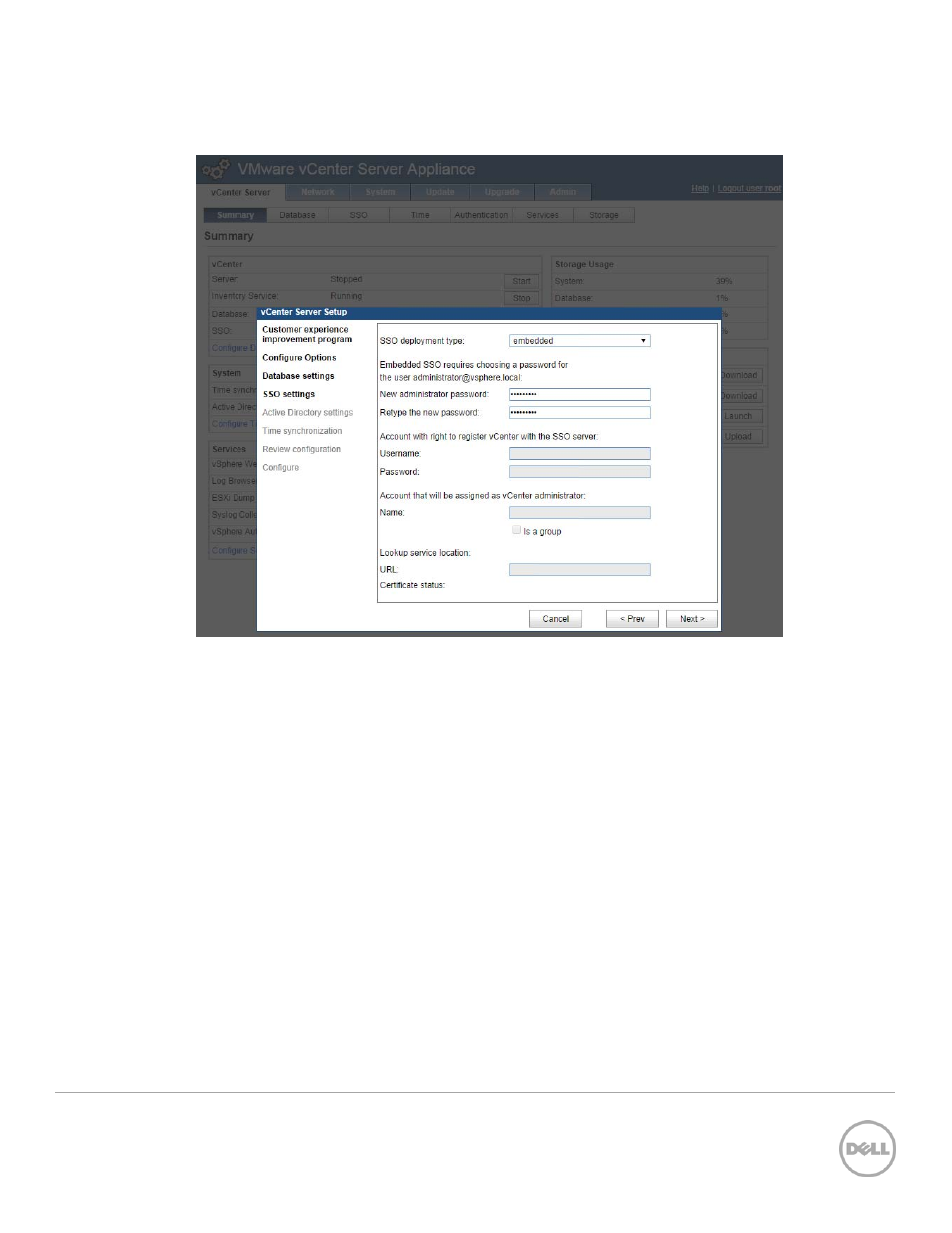Click the 'Stopped' server status text
This screenshot has width=952, height=1233.
pos(346,279)
